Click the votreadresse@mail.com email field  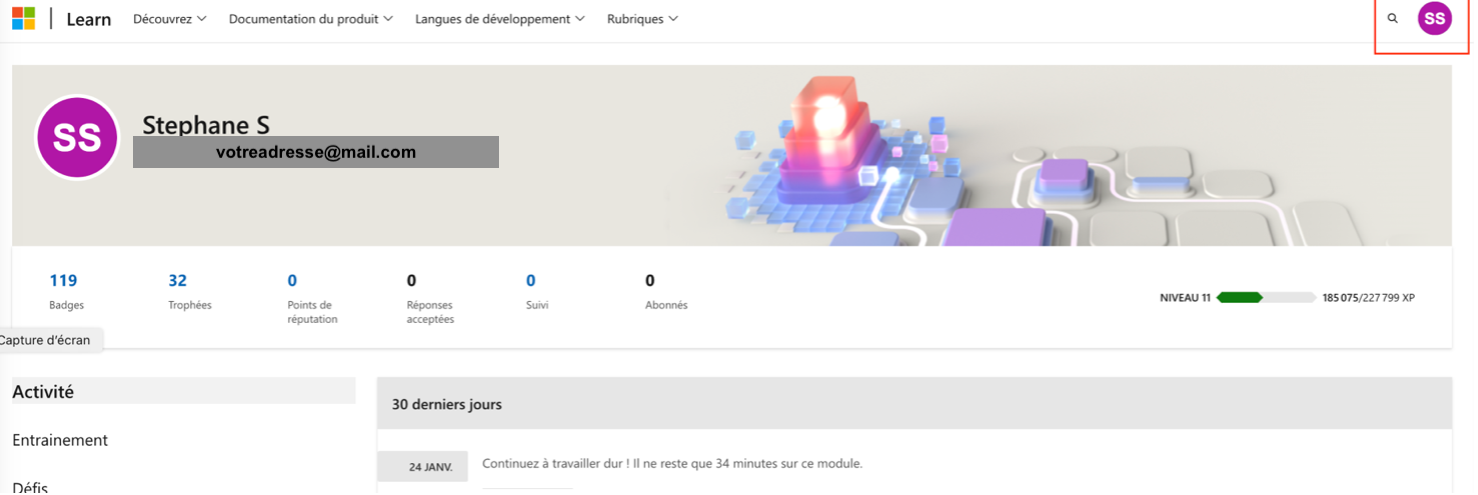(x=316, y=152)
